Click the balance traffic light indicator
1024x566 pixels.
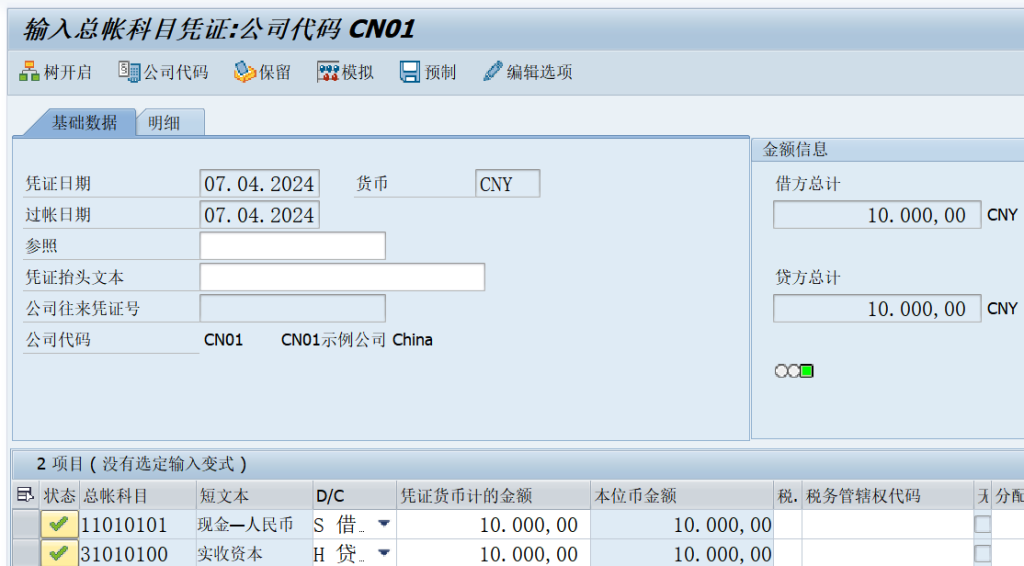(x=793, y=371)
